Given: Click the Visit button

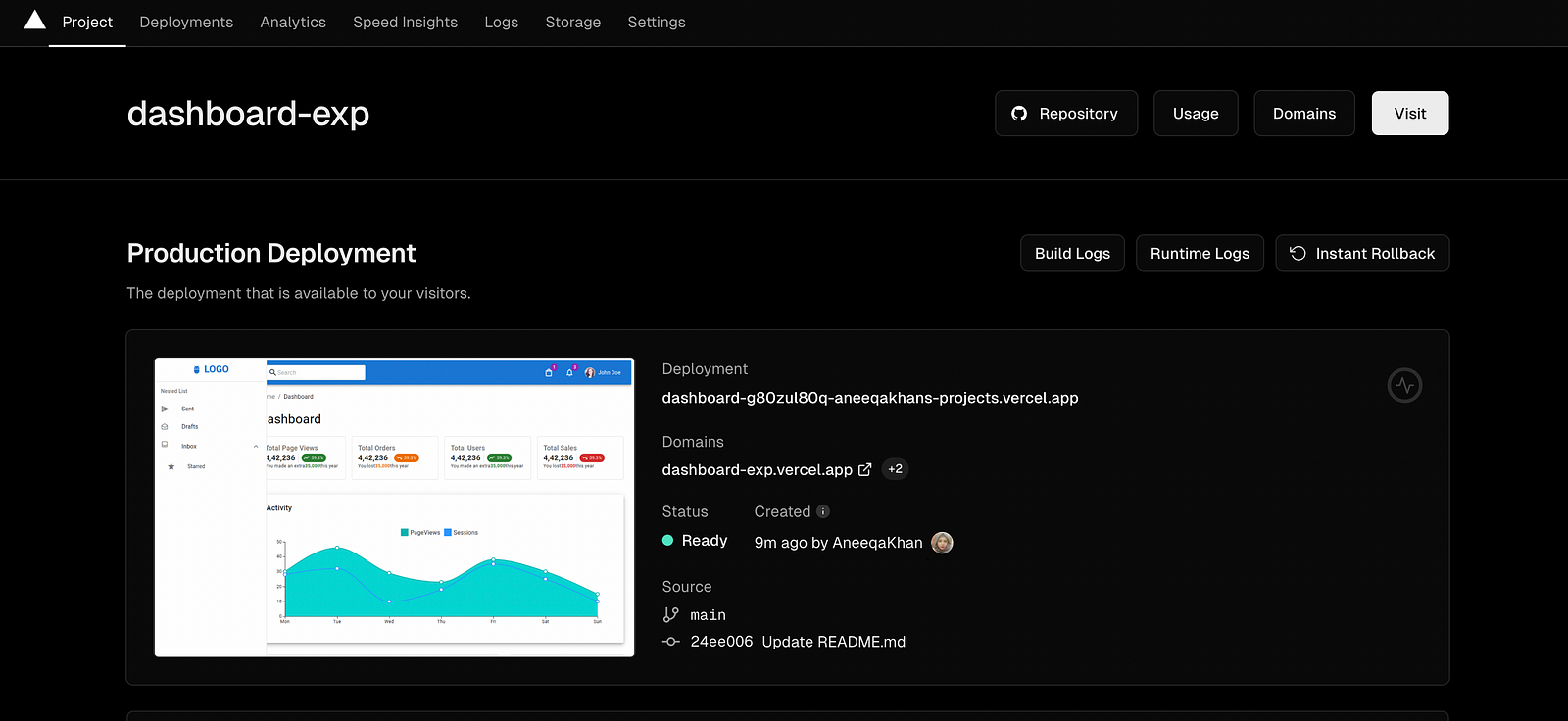Looking at the screenshot, I should tap(1410, 114).
